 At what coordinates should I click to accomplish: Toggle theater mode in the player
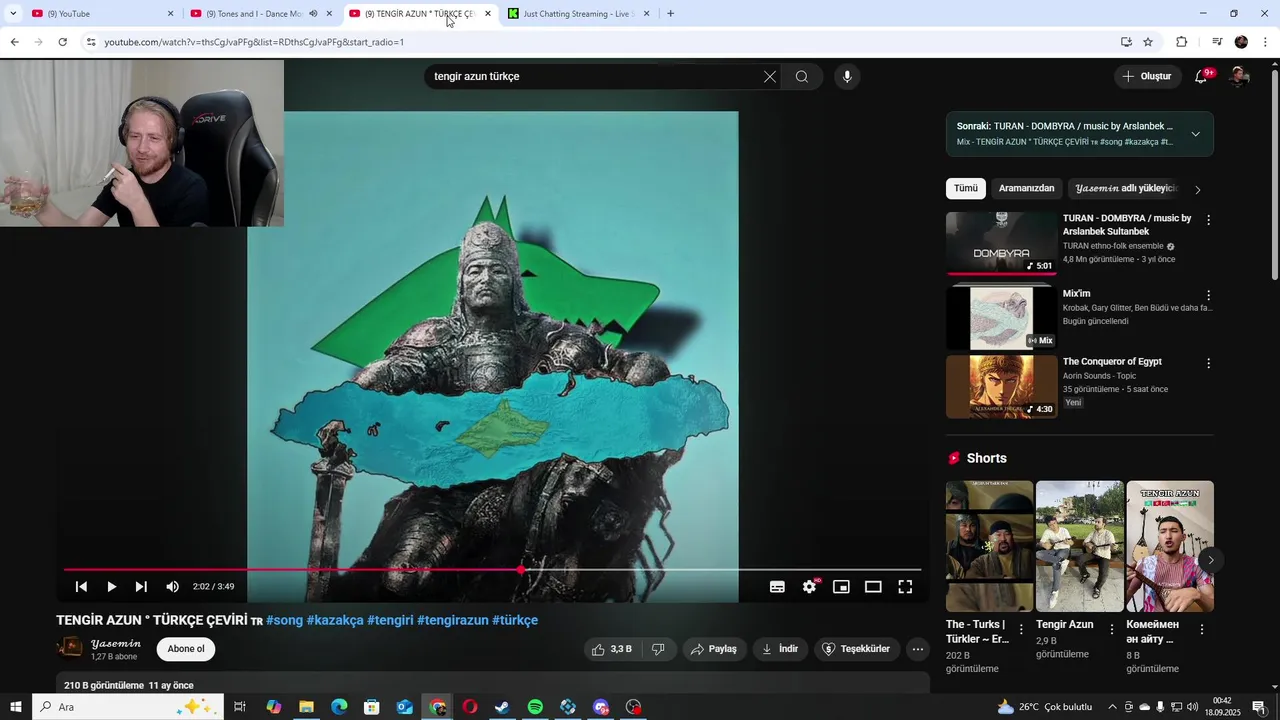click(873, 587)
